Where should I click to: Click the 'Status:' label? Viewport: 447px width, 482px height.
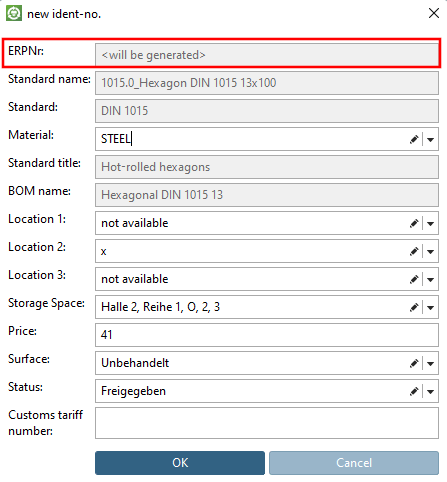[x=26, y=387]
